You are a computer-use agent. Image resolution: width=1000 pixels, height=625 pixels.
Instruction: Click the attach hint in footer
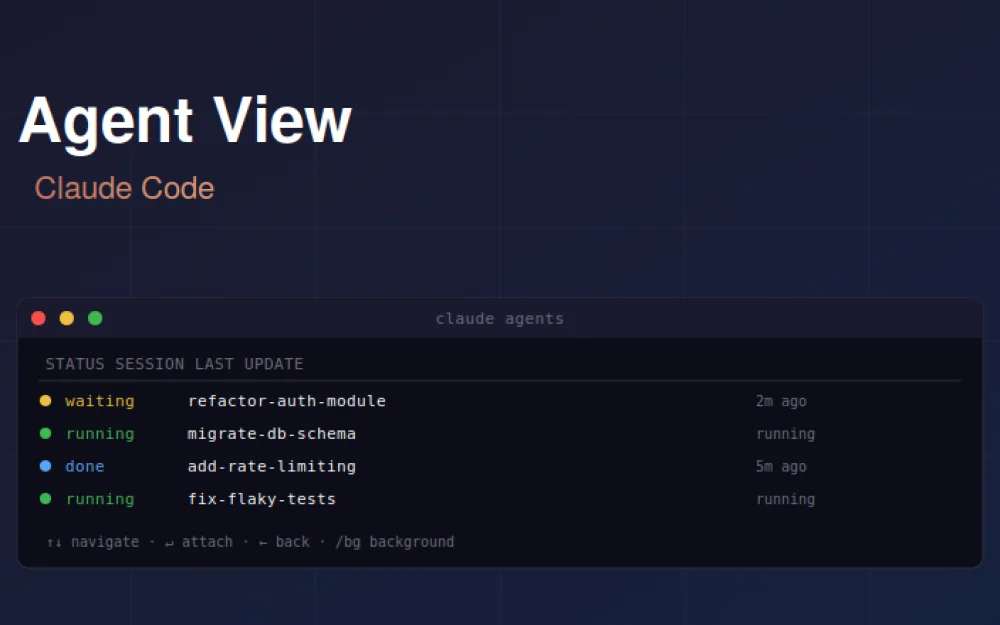point(199,541)
